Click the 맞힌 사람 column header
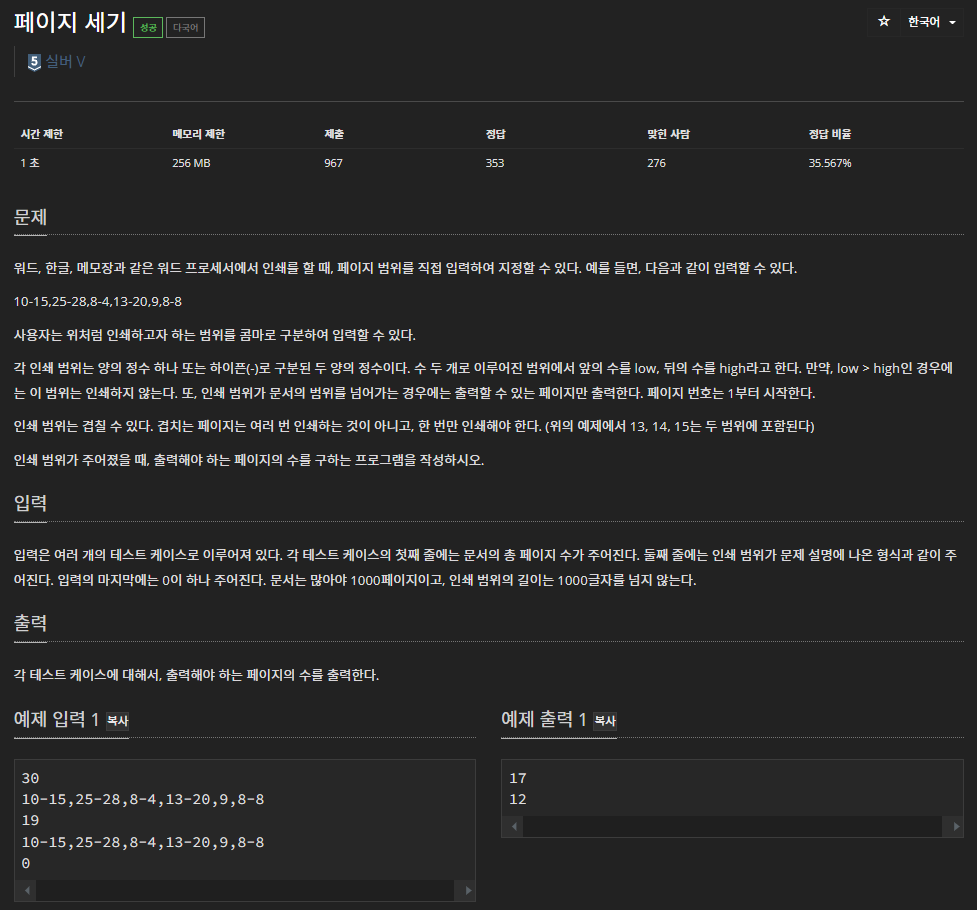The image size is (977, 910). (668, 134)
